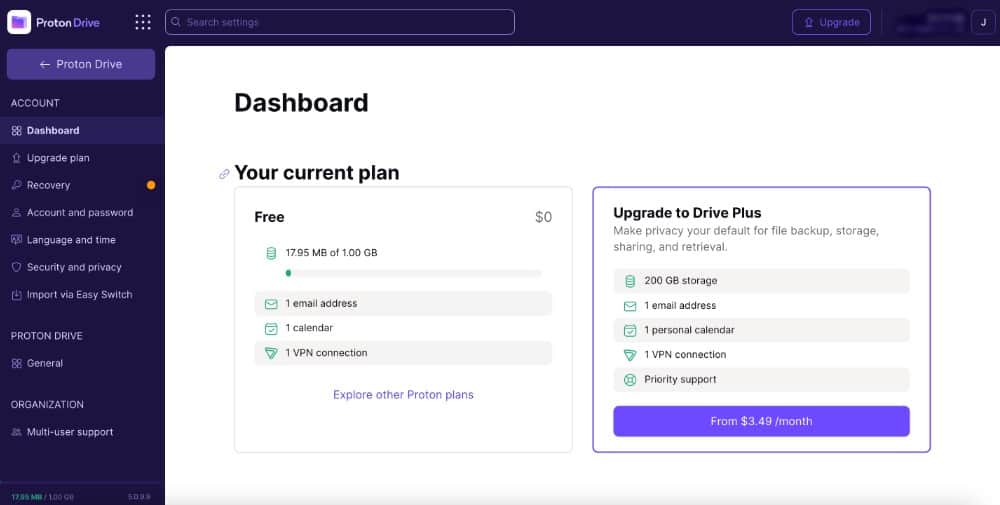1000x505 pixels.
Task: Open the Proton apps grid switcher
Action: [143, 22]
